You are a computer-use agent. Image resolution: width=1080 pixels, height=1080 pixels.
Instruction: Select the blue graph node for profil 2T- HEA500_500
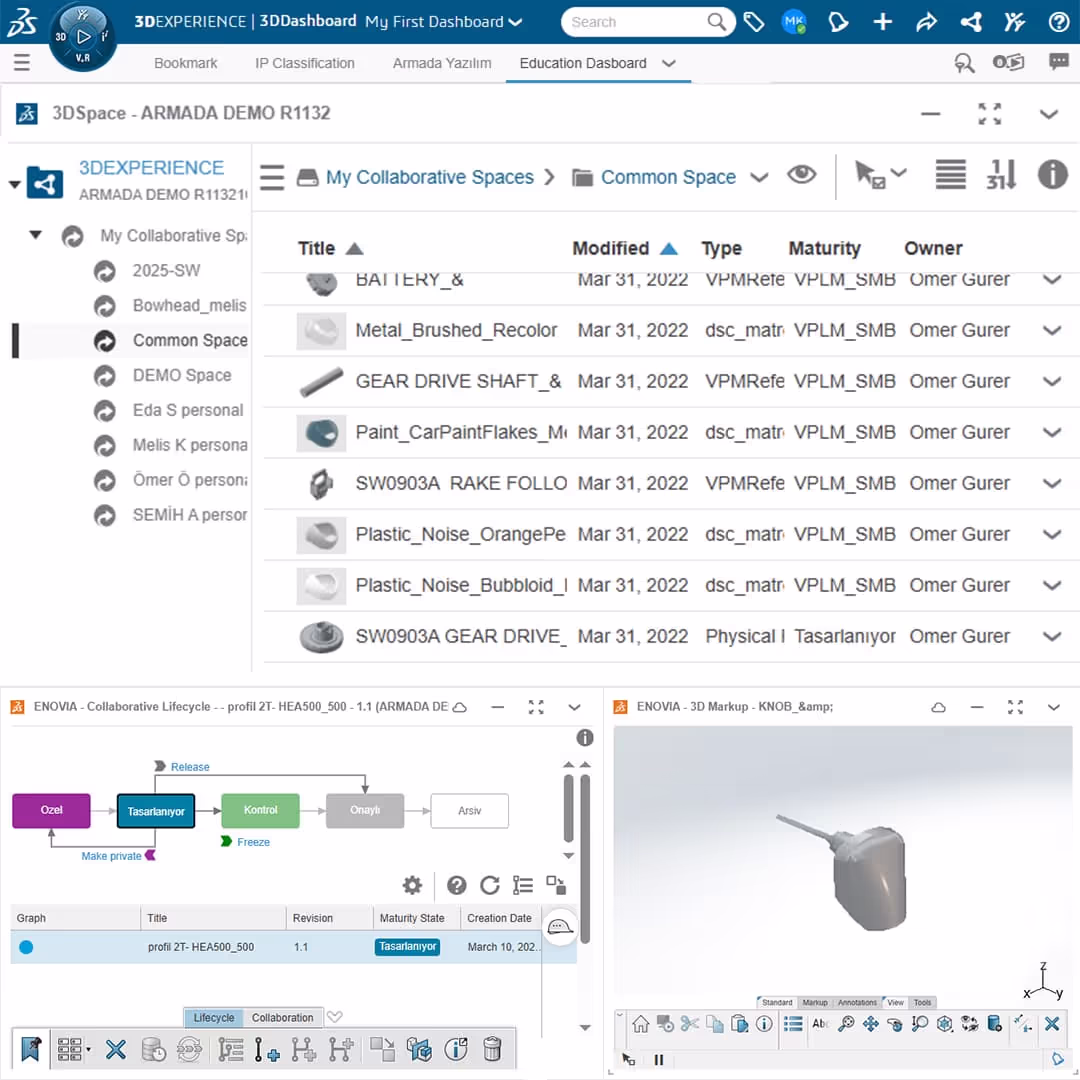click(26, 947)
